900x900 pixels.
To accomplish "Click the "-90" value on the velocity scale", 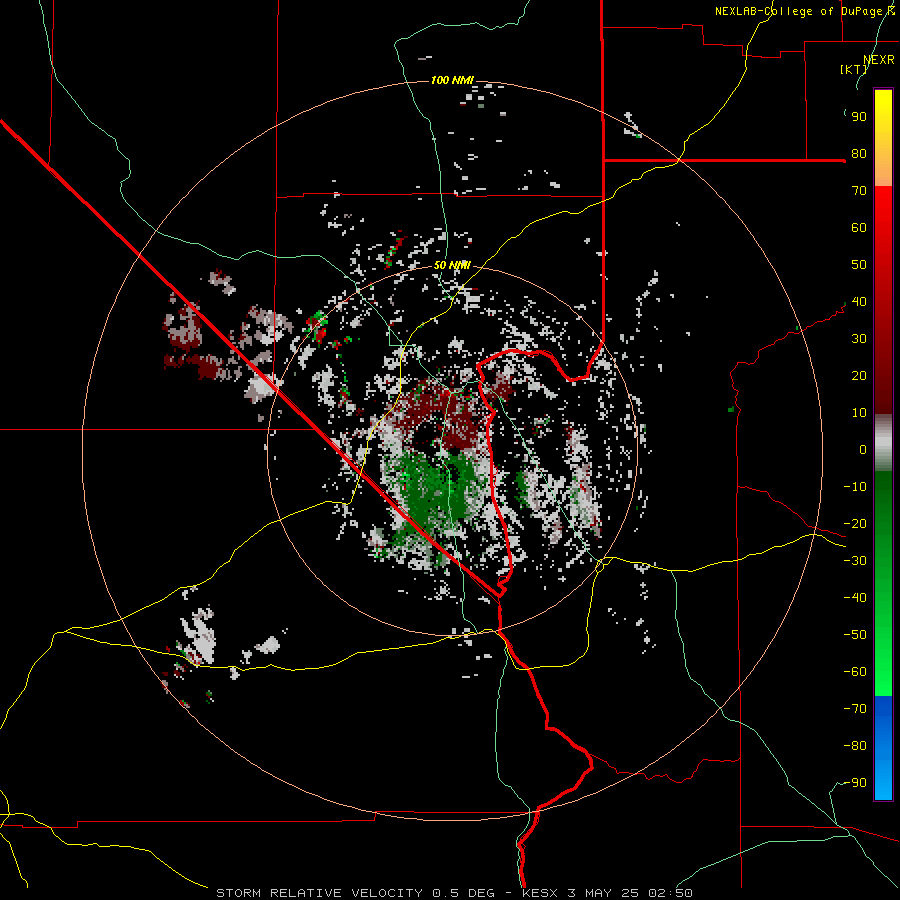I will click(x=855, y=783).
